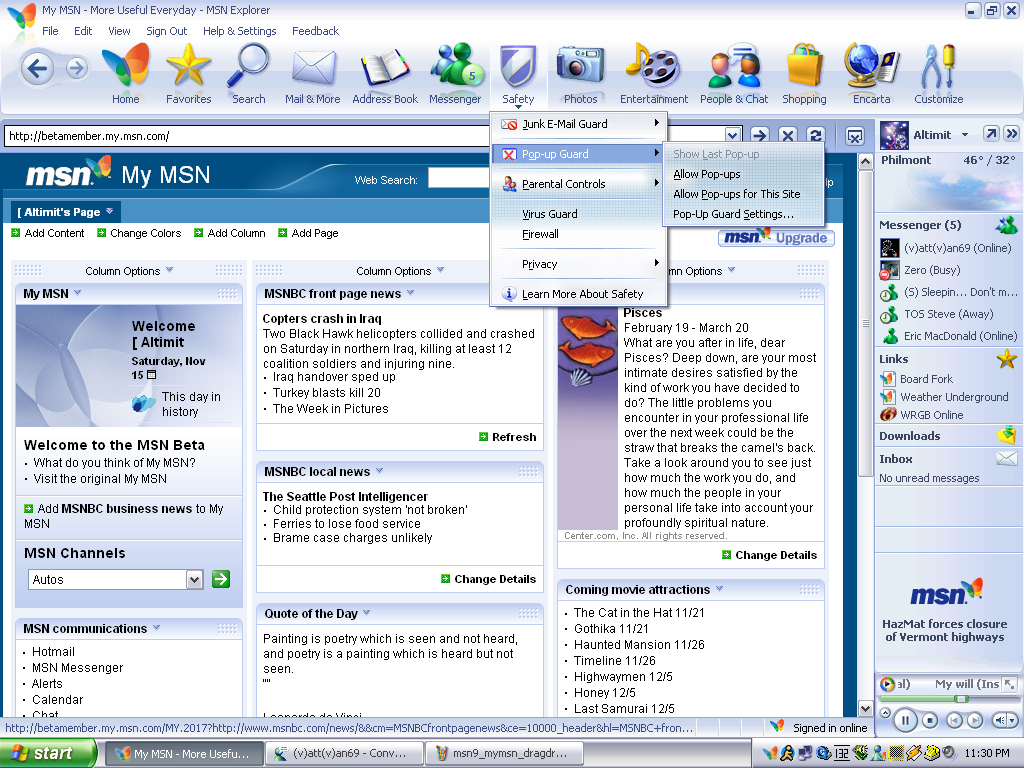
Task: Expand the address bar history dropdown
Action: 733,136
